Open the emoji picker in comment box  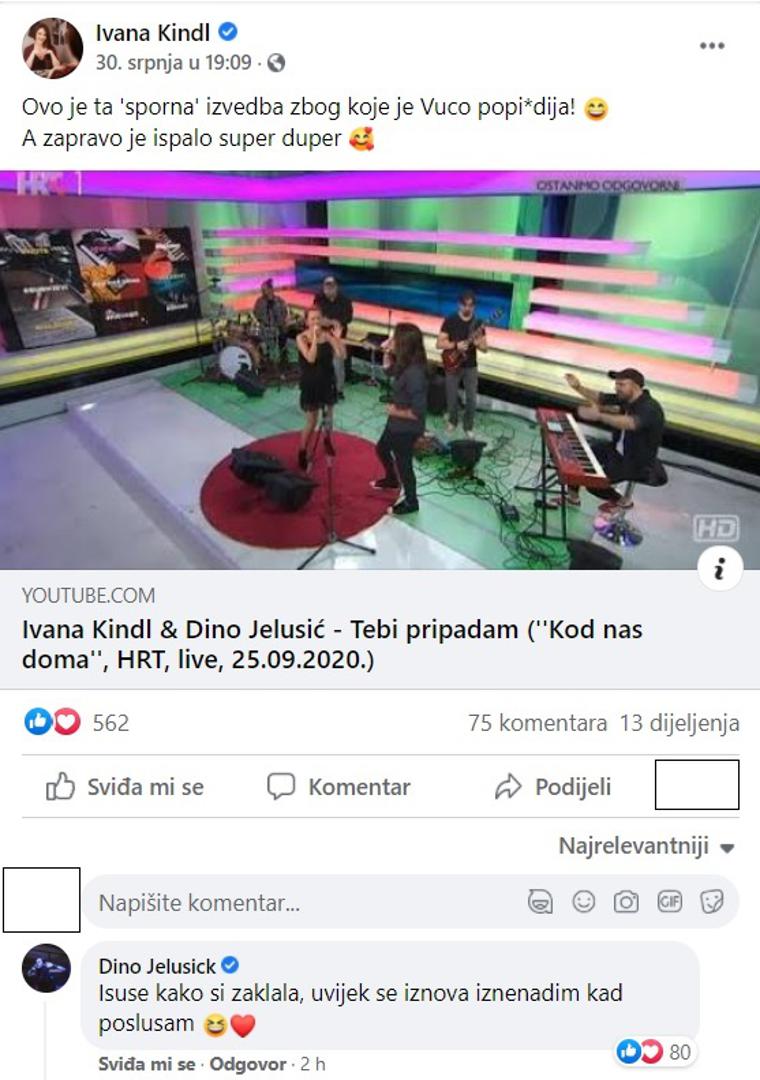click(x=584, y=902)
